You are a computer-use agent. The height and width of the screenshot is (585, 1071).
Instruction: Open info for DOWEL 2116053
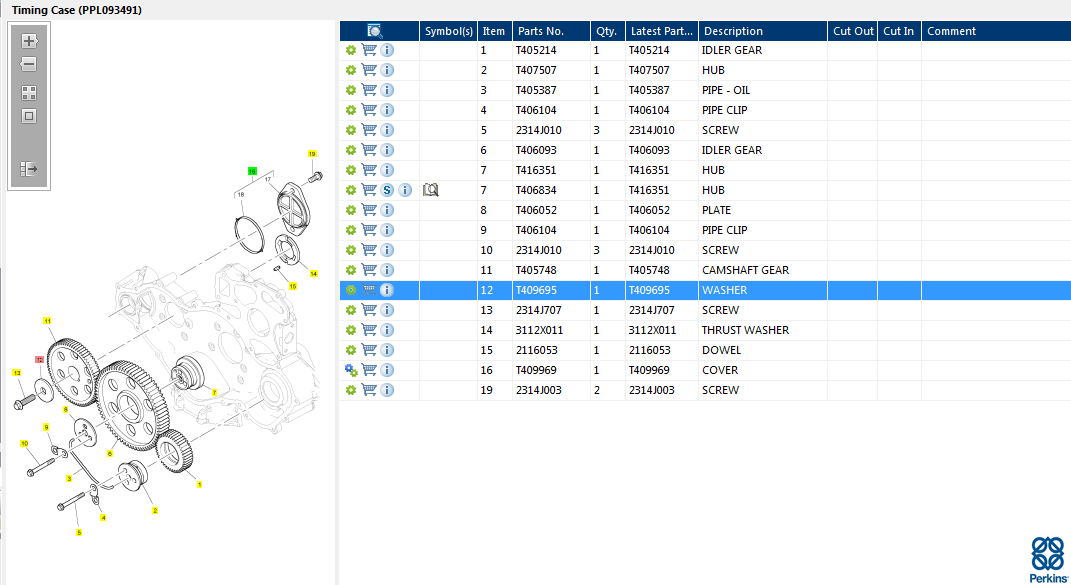point(387,350)
